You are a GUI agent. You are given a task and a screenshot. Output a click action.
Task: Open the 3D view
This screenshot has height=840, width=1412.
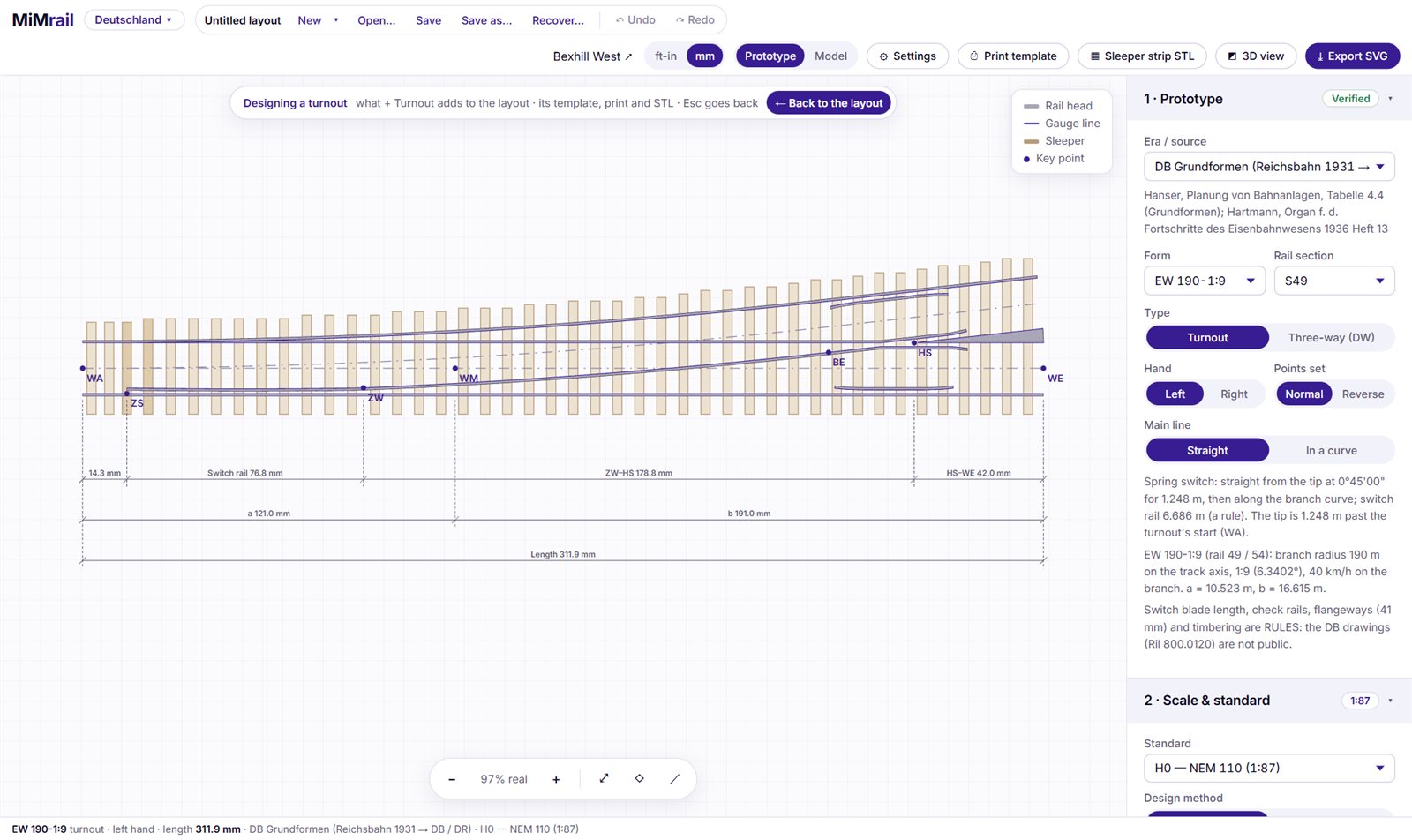coord(1256,56)
